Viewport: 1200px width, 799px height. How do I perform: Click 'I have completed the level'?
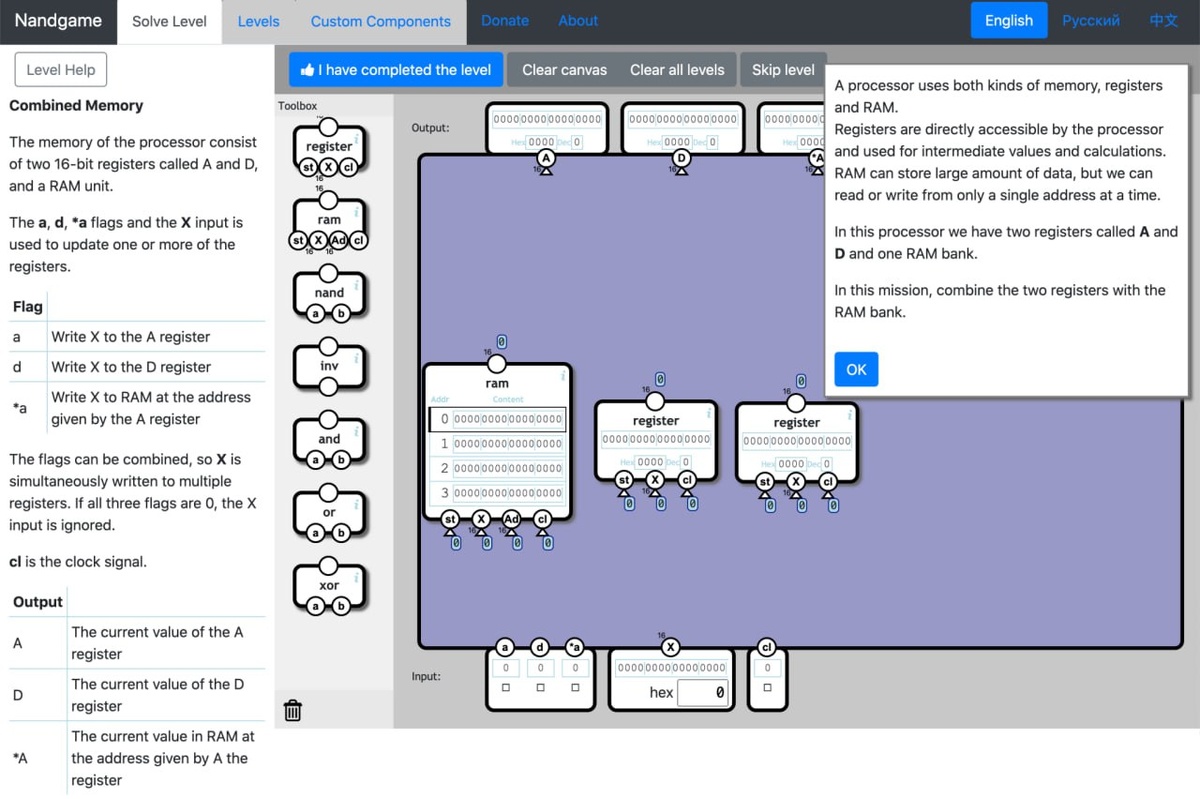(396, 70)
